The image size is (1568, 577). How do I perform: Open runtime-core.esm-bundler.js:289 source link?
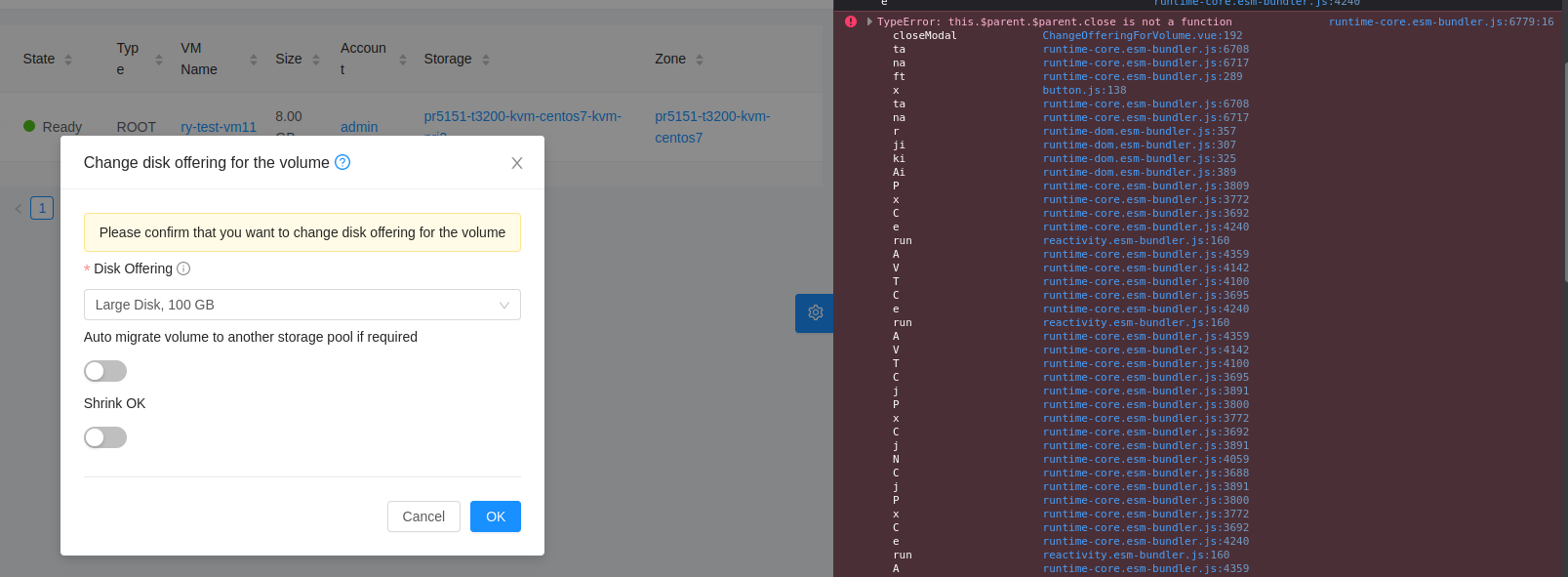1143,76
